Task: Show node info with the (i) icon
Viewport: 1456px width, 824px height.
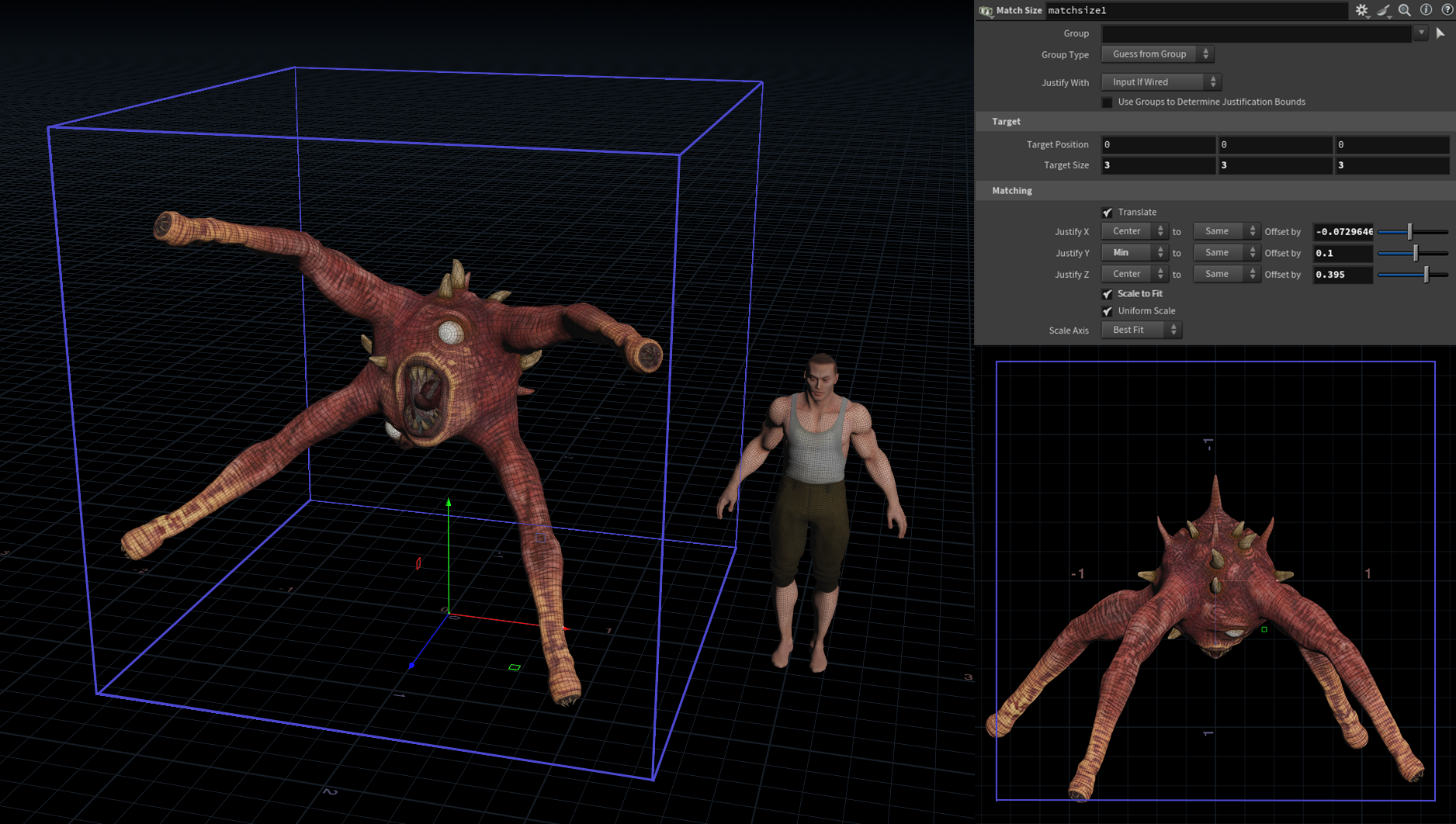Action: click(x=1426, y=10)
